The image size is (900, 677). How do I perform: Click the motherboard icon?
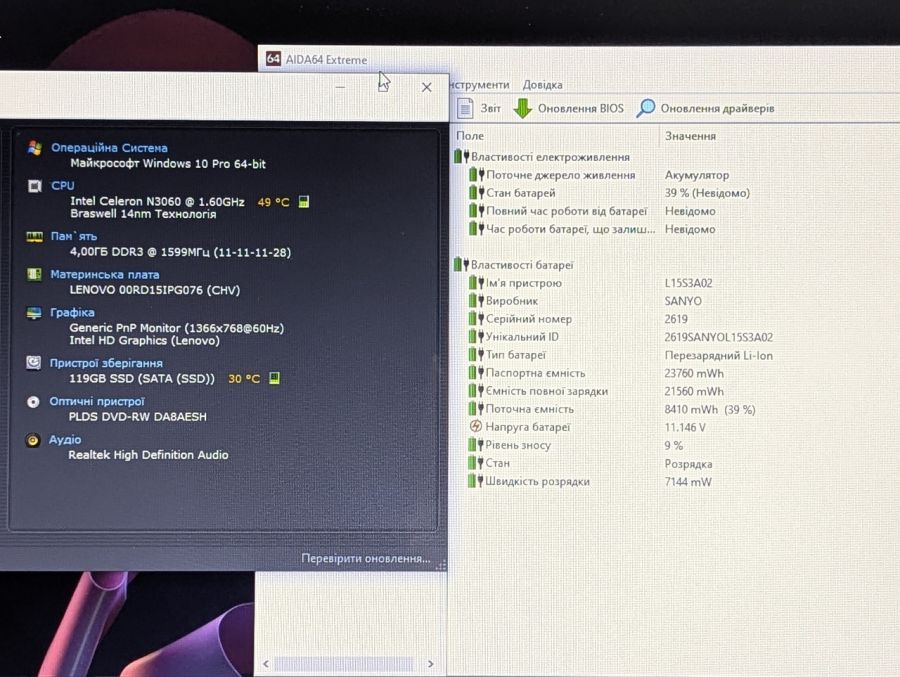pyautogui.click(x=34, y=274)
